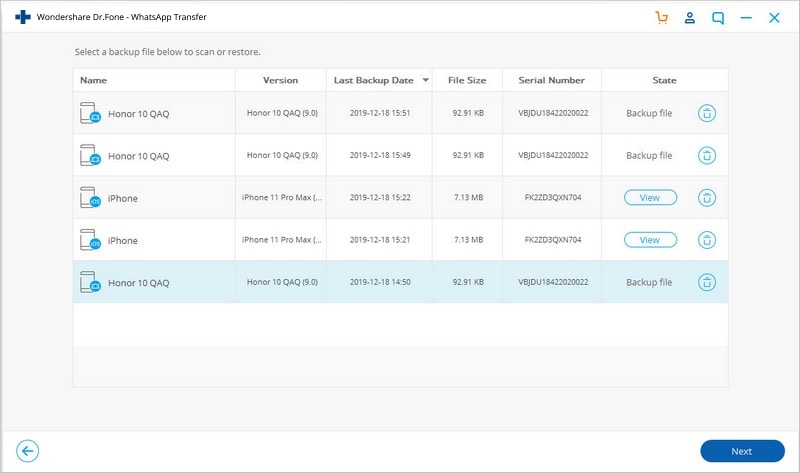The image size is (800, 473).
Task: Click device icon of 15:49 Honor backup
Action: click(90, 156)
